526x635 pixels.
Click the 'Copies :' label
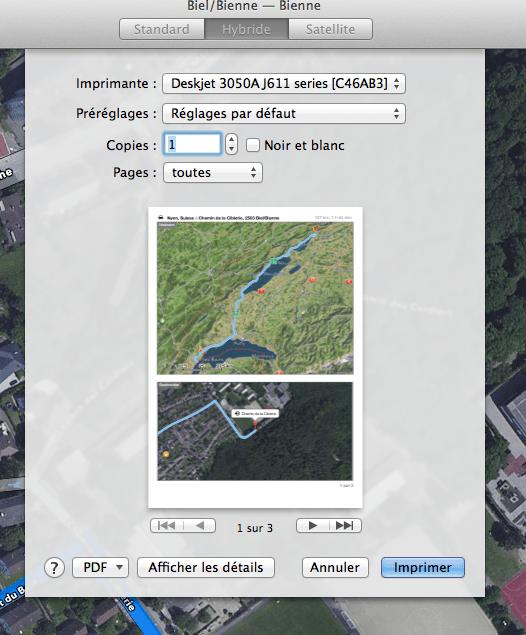coord(132,145)
